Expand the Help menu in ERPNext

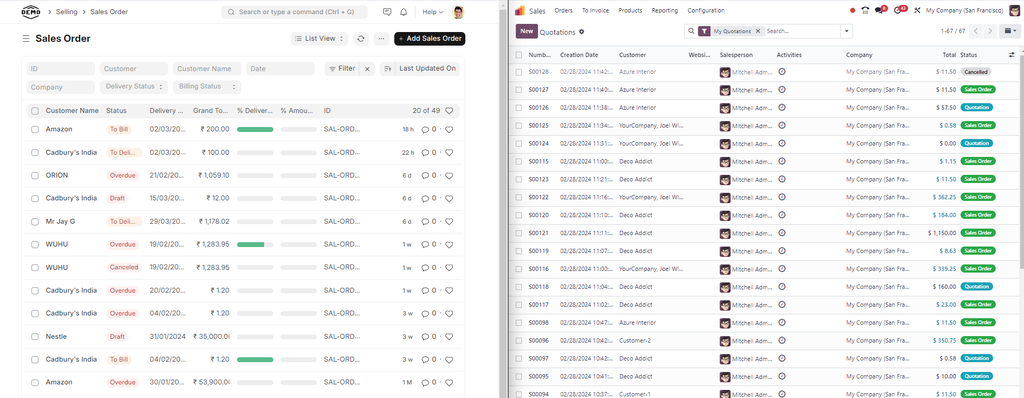433,12
